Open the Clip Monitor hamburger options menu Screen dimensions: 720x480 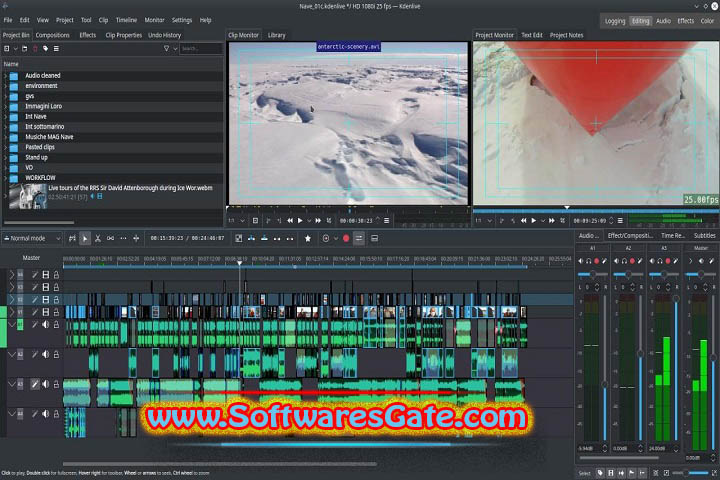coord(387,221)
